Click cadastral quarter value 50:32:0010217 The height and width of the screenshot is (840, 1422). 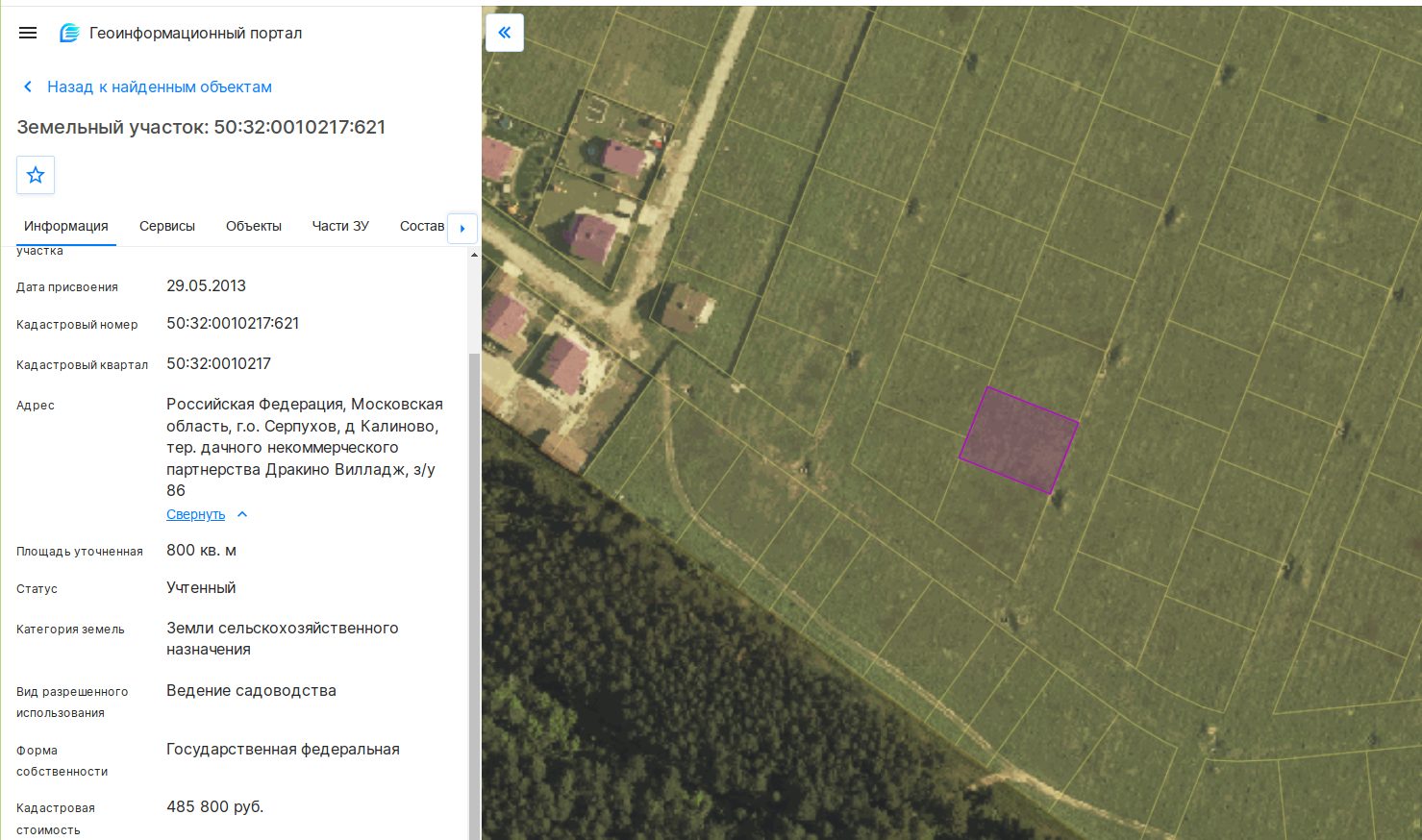[x=219, y=363]
